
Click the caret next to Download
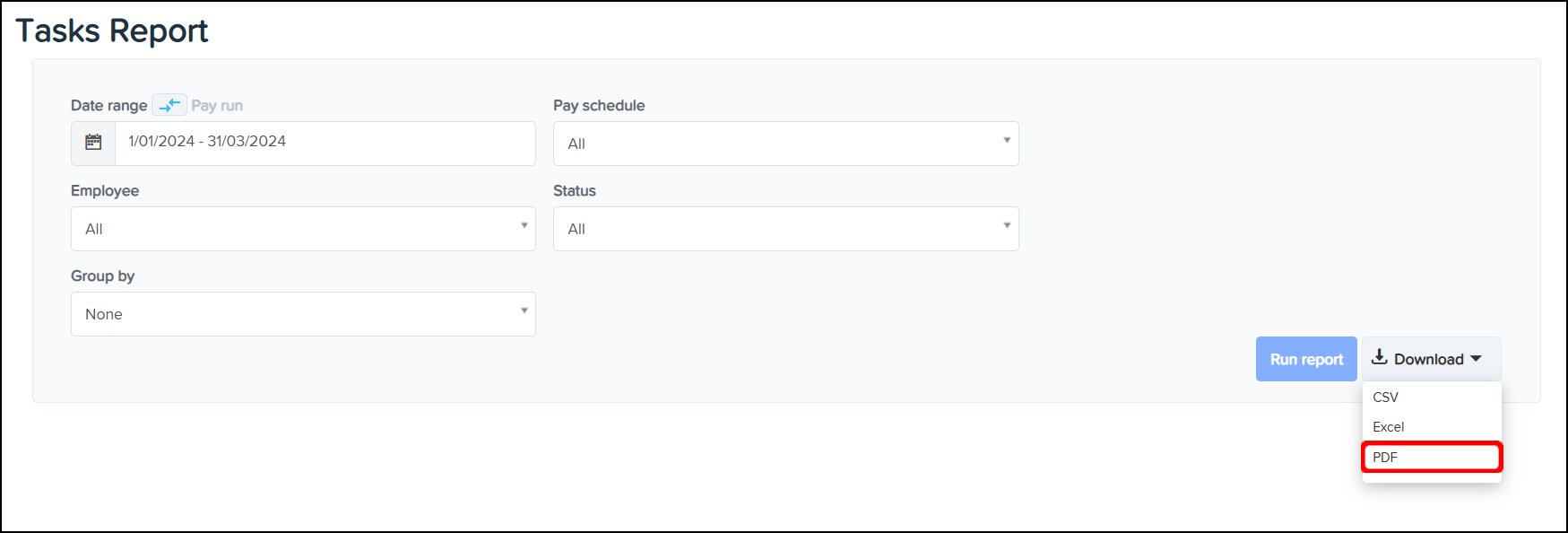[x=1476, y=359]
